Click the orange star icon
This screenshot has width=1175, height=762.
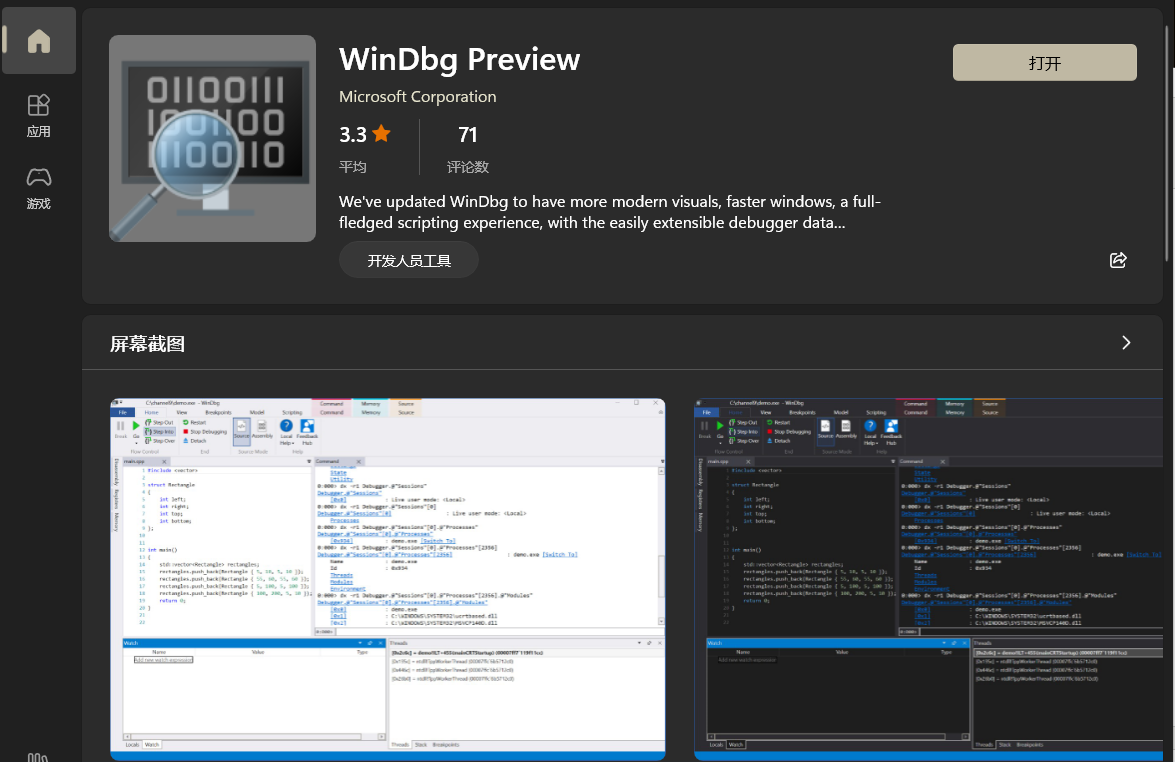coord(381,133)
